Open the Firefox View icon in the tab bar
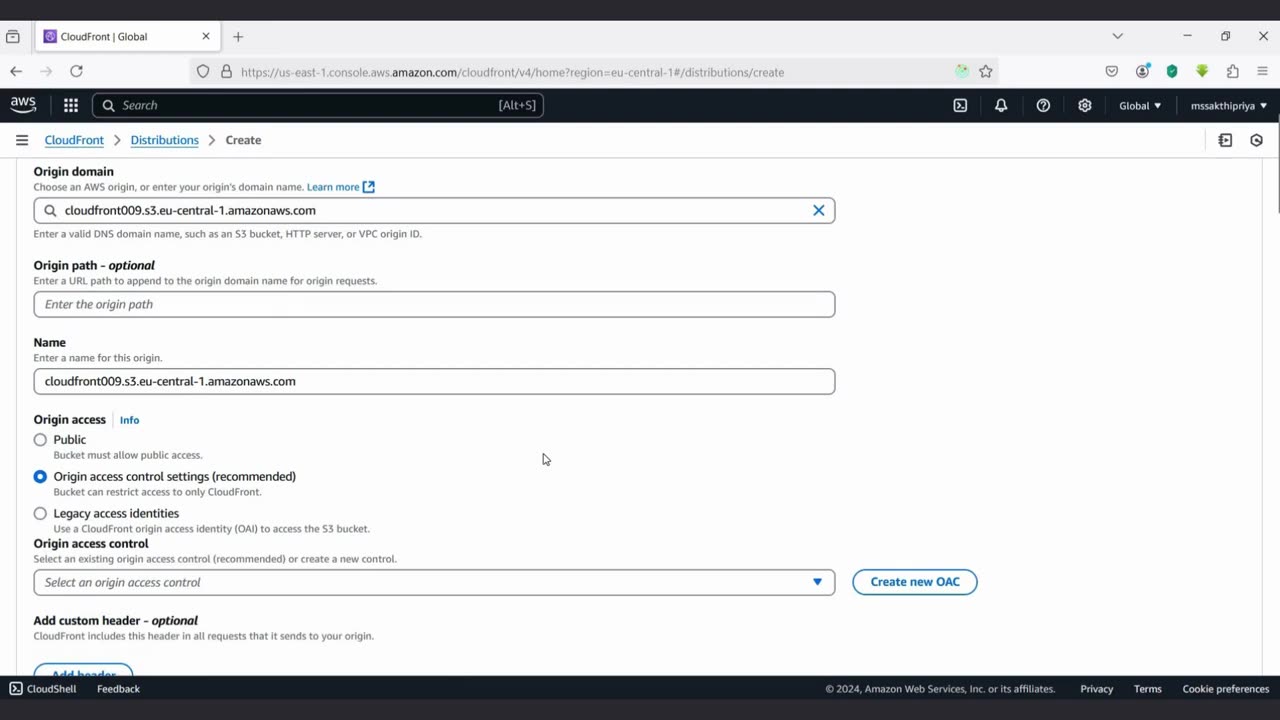This screenshot has height=720, width=1280. 12,36
